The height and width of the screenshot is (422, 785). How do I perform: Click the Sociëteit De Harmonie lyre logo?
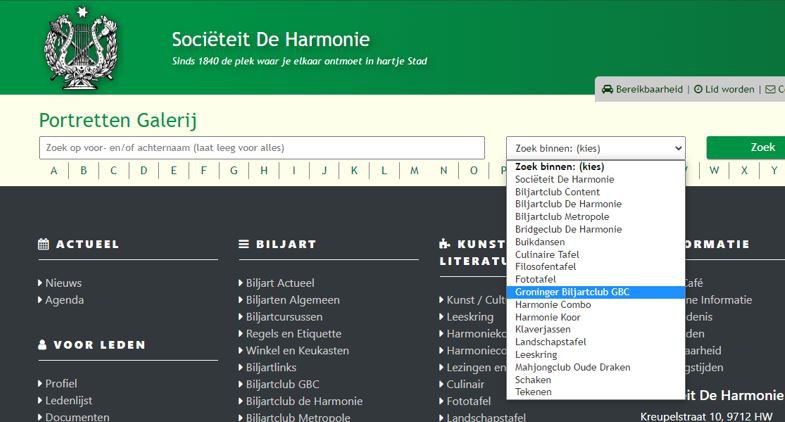coord(81,48)
